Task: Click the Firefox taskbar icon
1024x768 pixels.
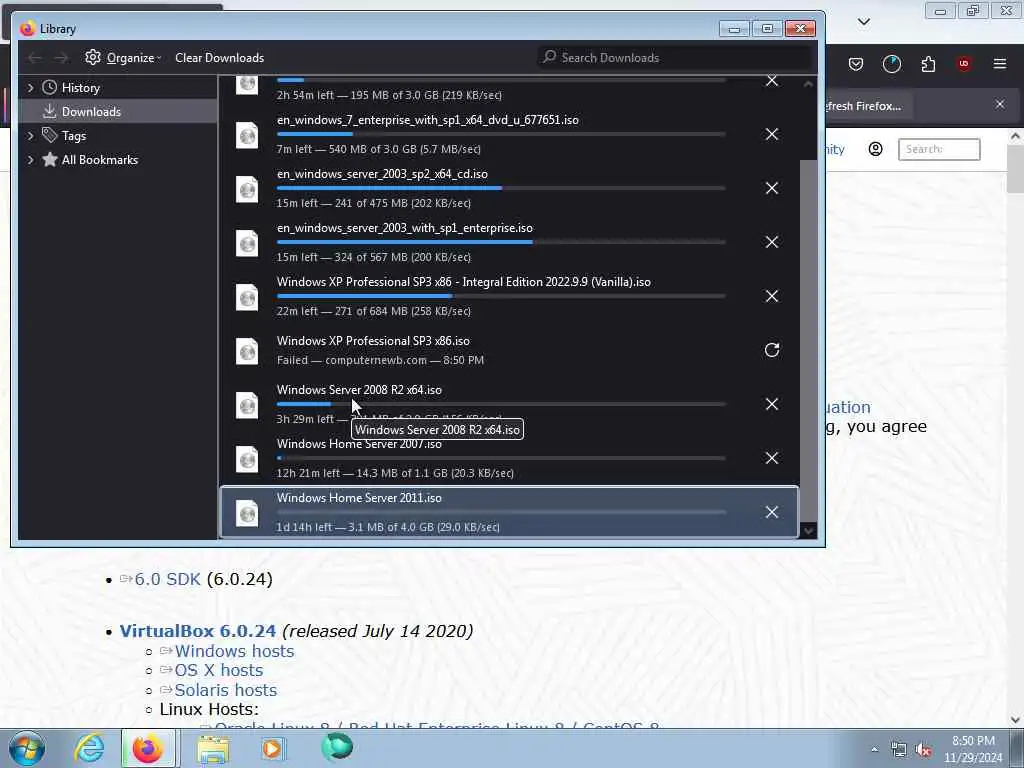Action: coord(148,748)
